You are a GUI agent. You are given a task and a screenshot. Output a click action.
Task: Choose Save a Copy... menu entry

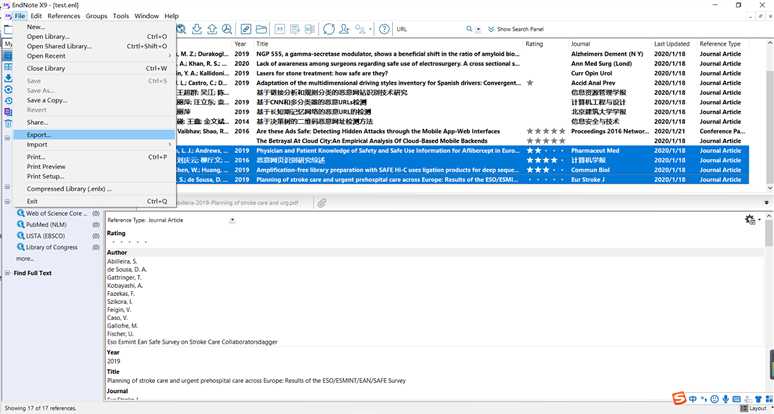[94, 100]
